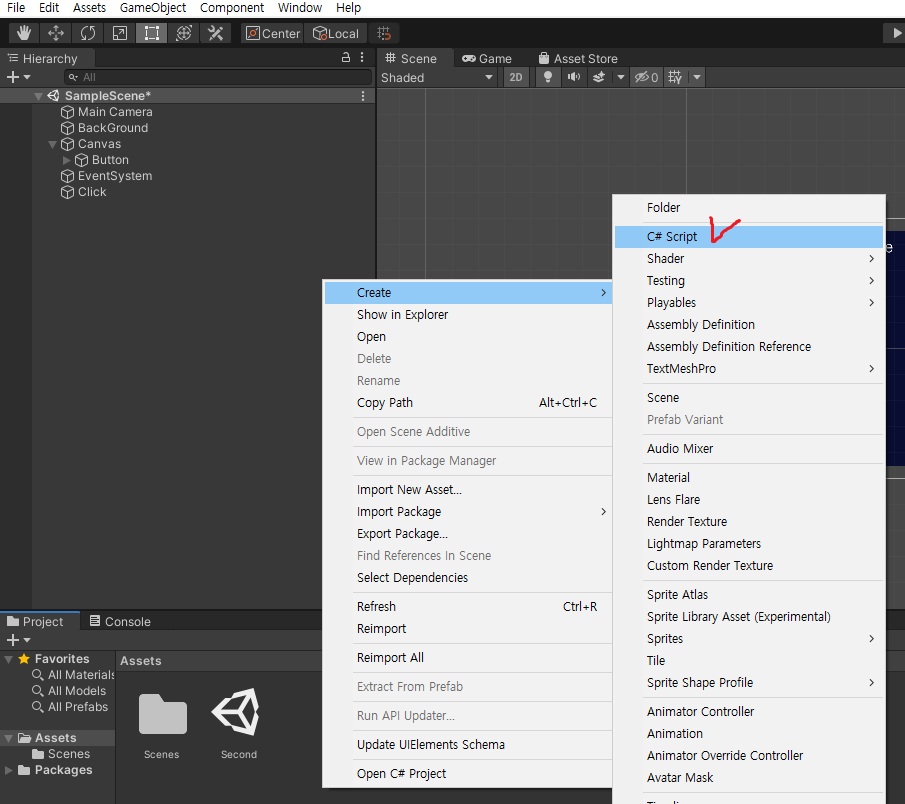Screen dimensions: 905x804
Task: Select the Scale tool
Action: [119, 33]
